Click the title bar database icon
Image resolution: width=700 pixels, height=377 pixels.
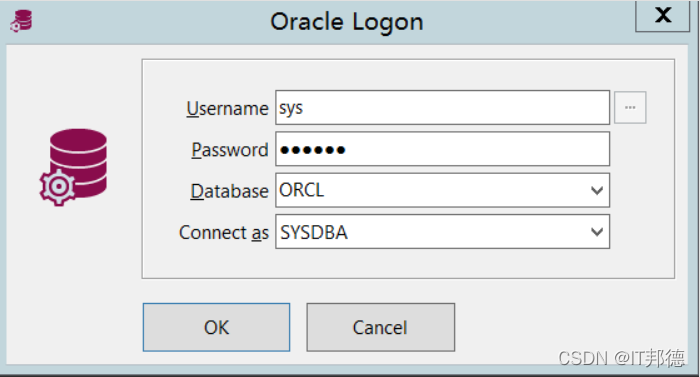21,21
